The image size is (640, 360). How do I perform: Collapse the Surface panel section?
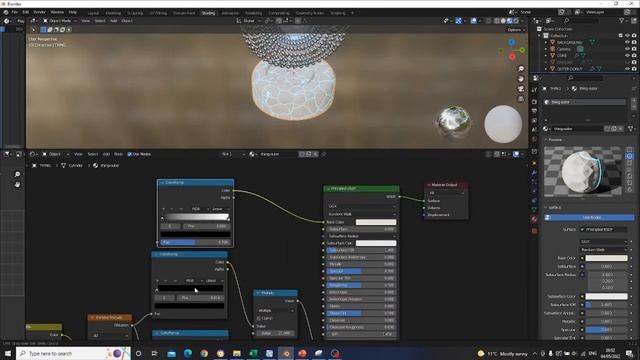click(554, 207)
